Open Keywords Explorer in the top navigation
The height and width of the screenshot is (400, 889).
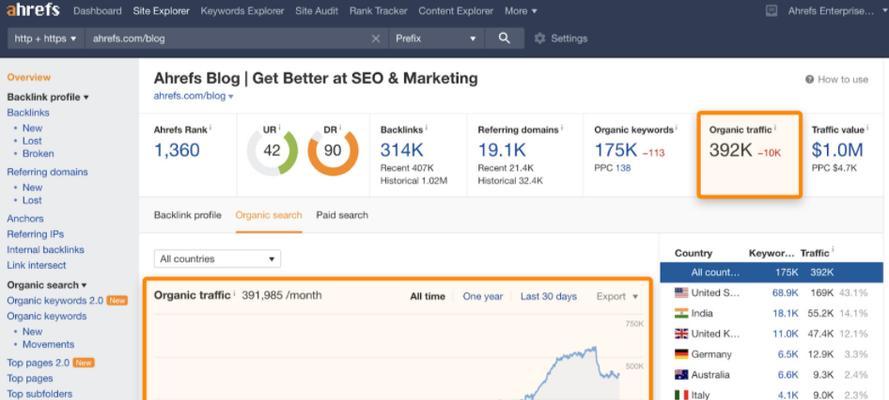(242, 11)
